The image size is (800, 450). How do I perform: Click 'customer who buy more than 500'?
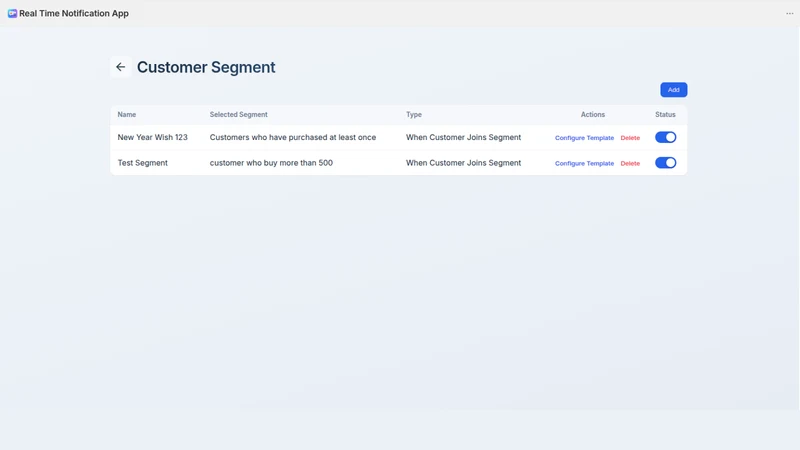[x=271, y=163]
